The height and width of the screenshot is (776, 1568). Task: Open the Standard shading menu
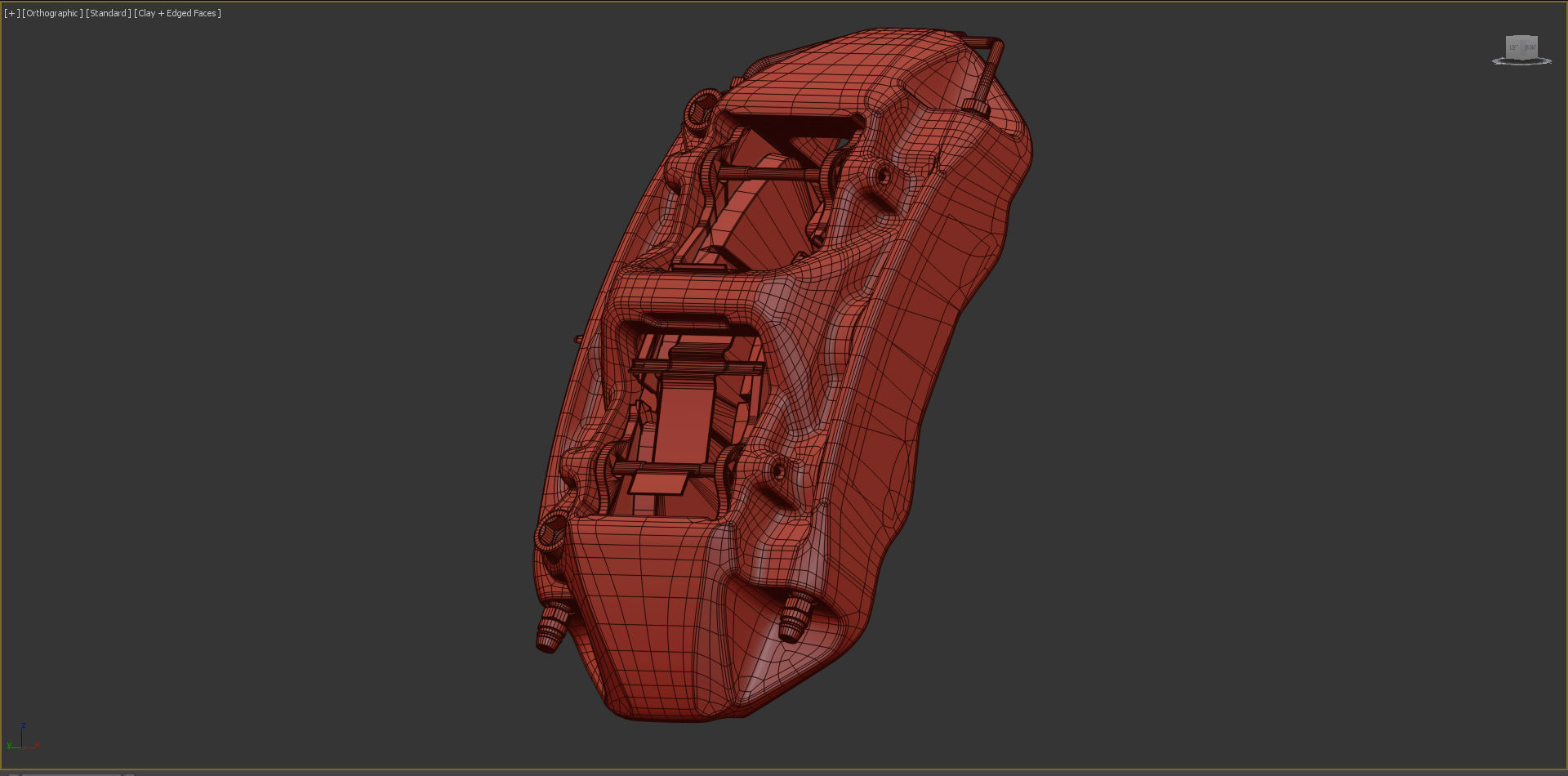click(x=108, y=13)
